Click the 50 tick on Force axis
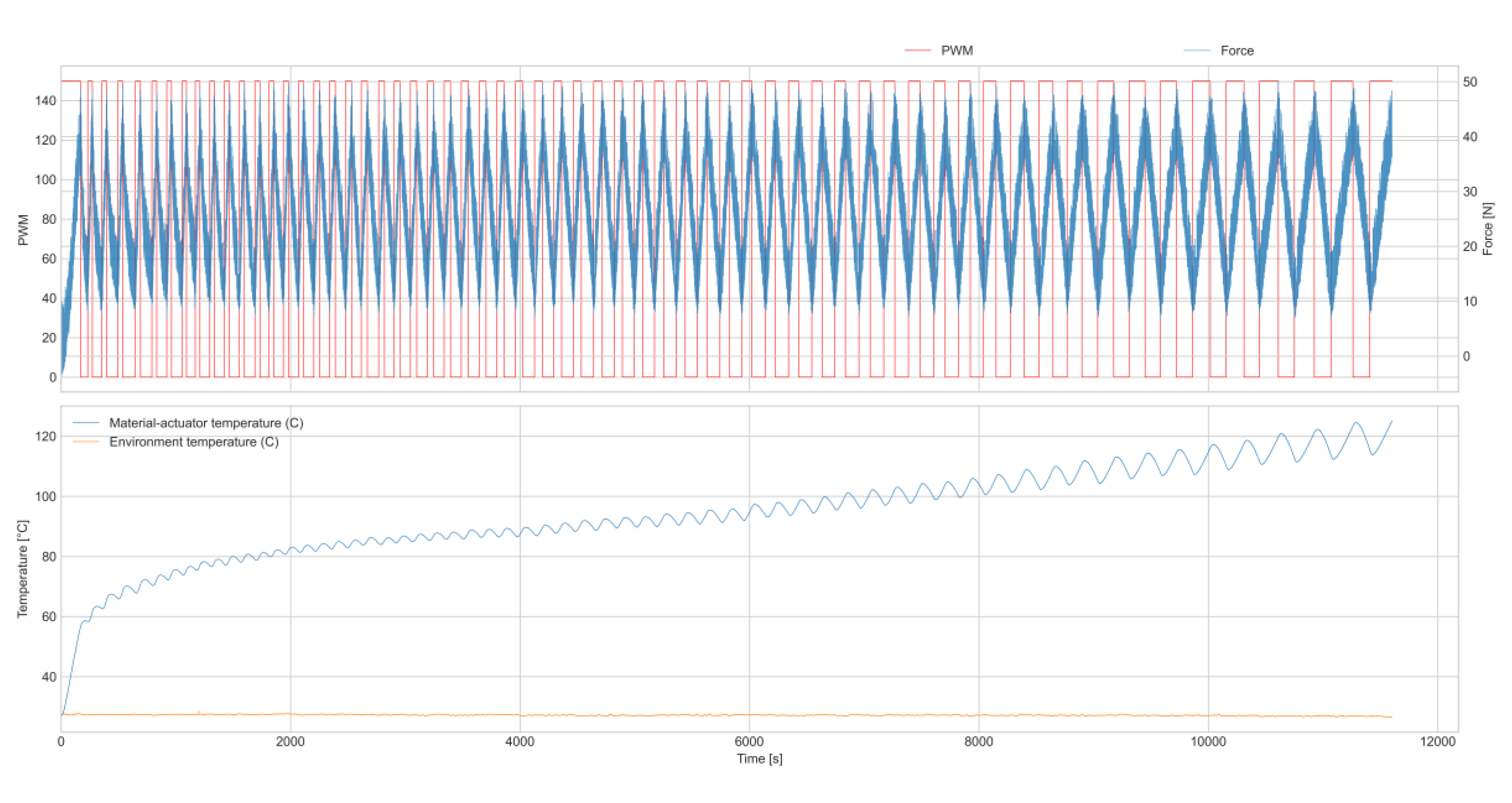This screenshot has width=1512, height=803. [1470, 82]
